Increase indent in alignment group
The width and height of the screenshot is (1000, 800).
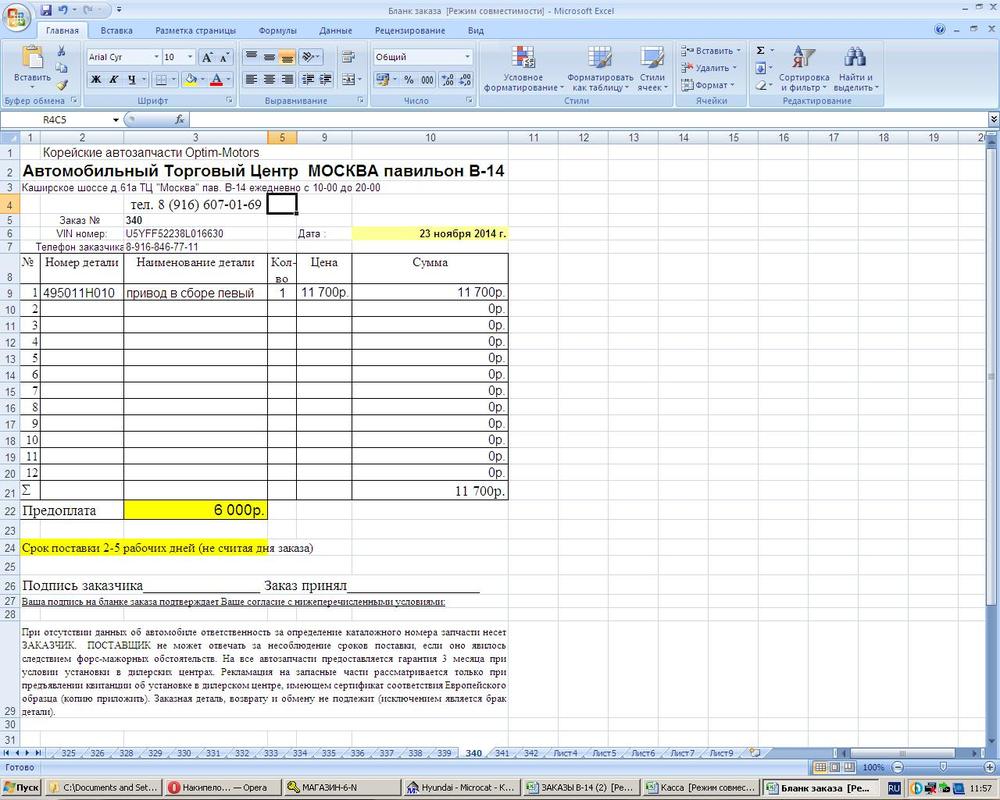click(x=326, y=80)
